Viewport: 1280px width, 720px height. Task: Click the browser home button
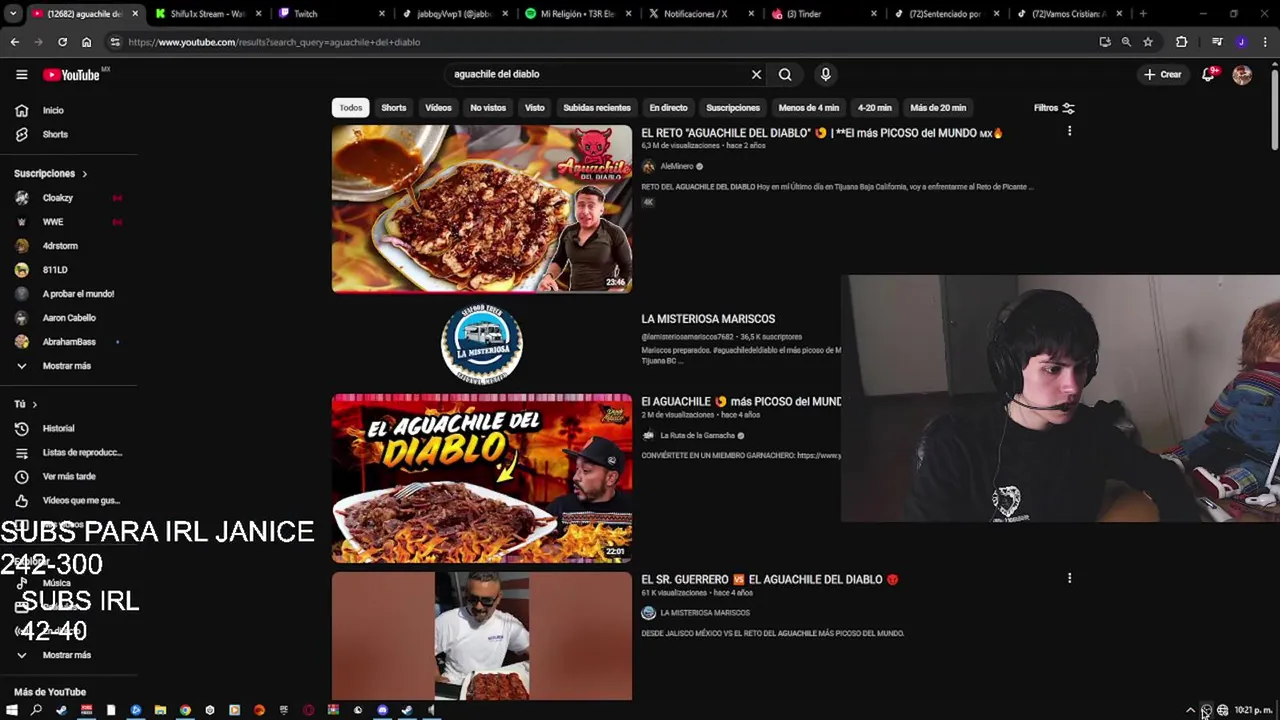[x=86, y=42]
